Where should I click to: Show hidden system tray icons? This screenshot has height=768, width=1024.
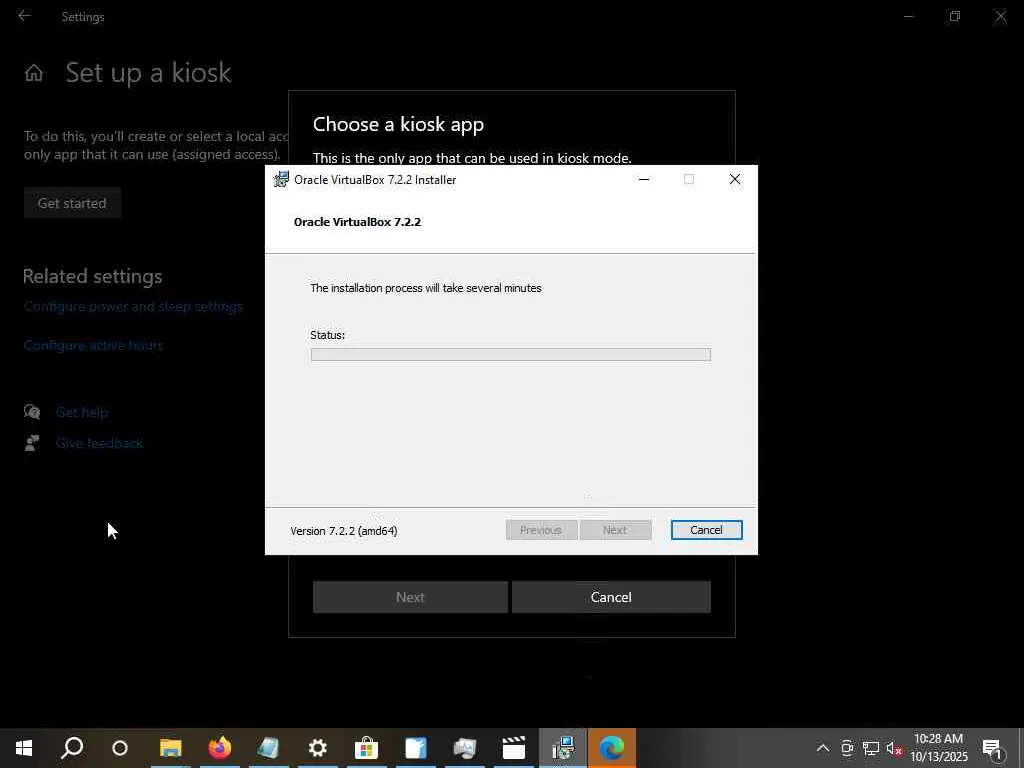click(823, 748)
